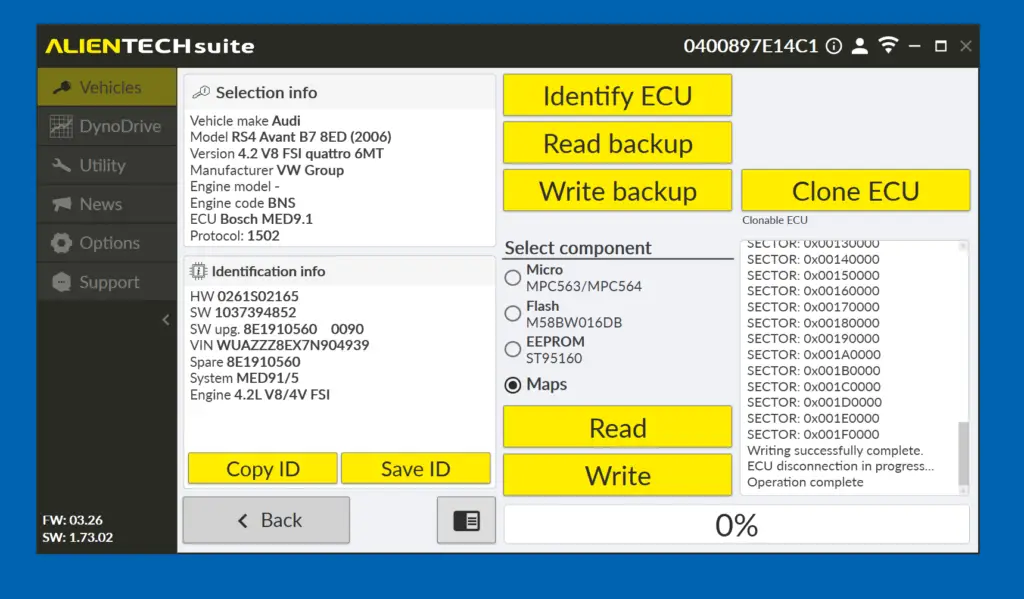
Task: Open the user account icon
Action: pyautogui.click(x=860, y=46)
